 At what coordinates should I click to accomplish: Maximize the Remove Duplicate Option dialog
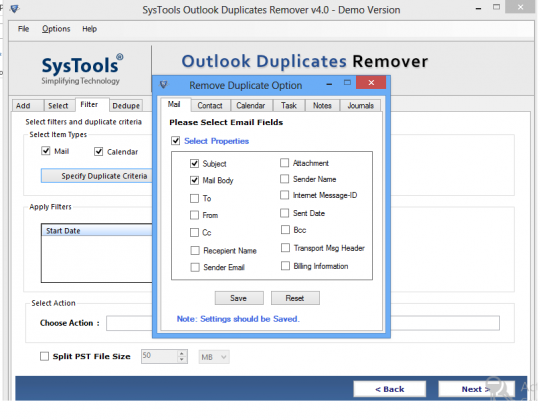coord(347,83)
